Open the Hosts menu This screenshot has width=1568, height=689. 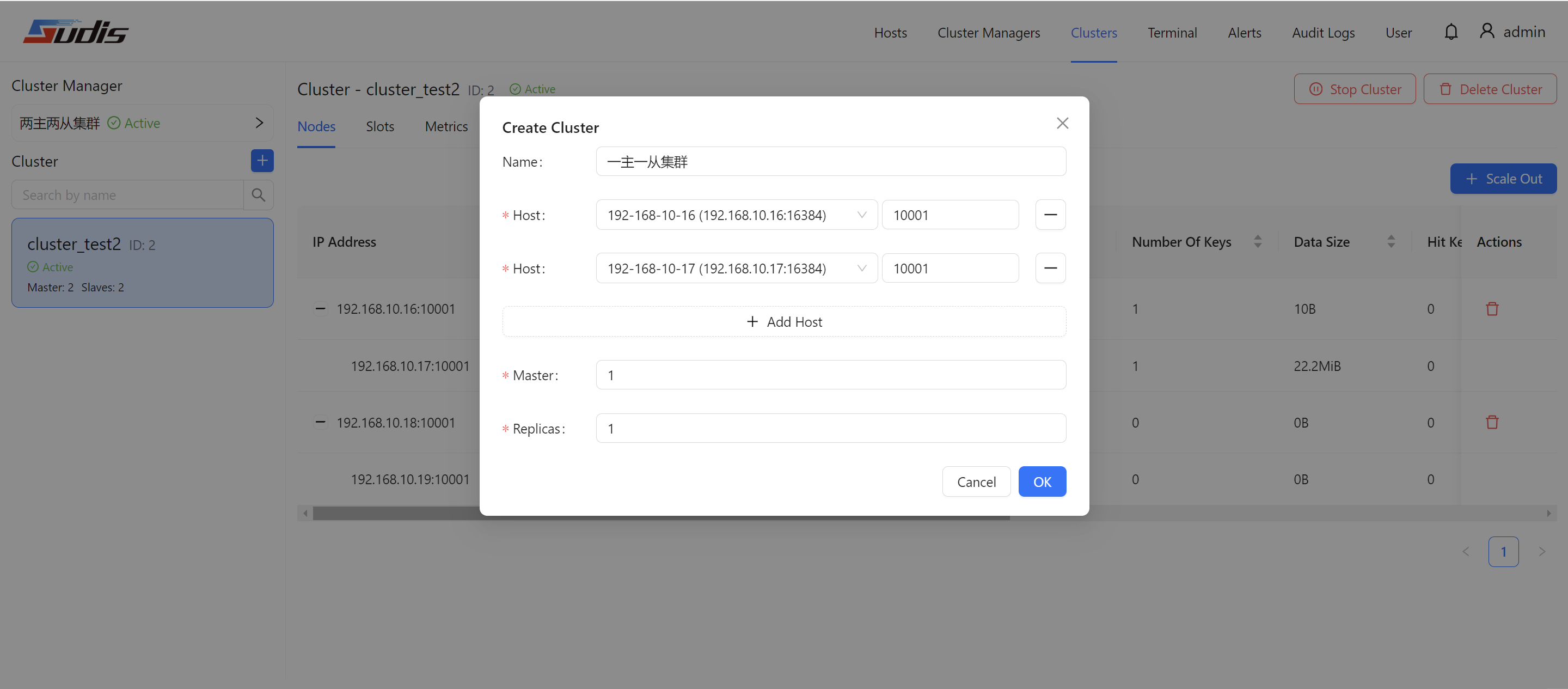coord(891,32)
